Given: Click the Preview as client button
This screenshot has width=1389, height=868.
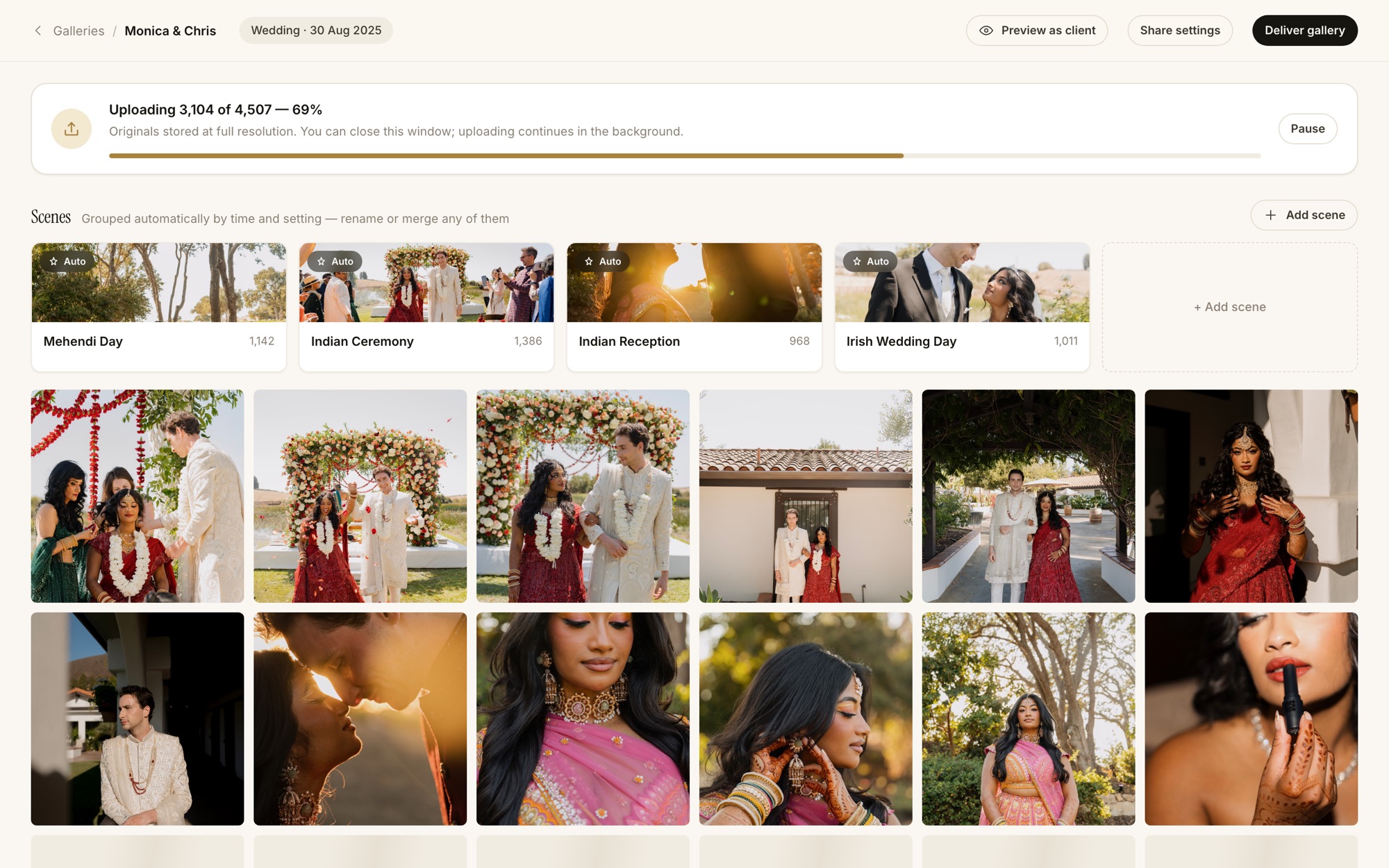Looking at the screenshot, I should (x=1037, y=31).
